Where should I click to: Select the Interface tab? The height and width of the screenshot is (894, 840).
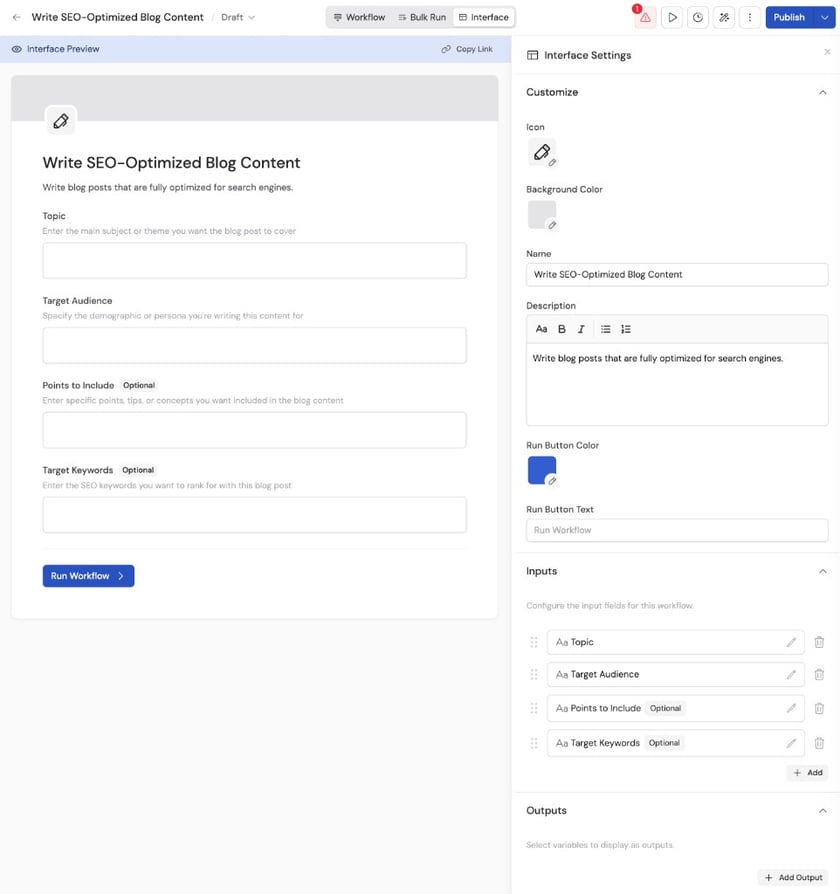(484, 17)
